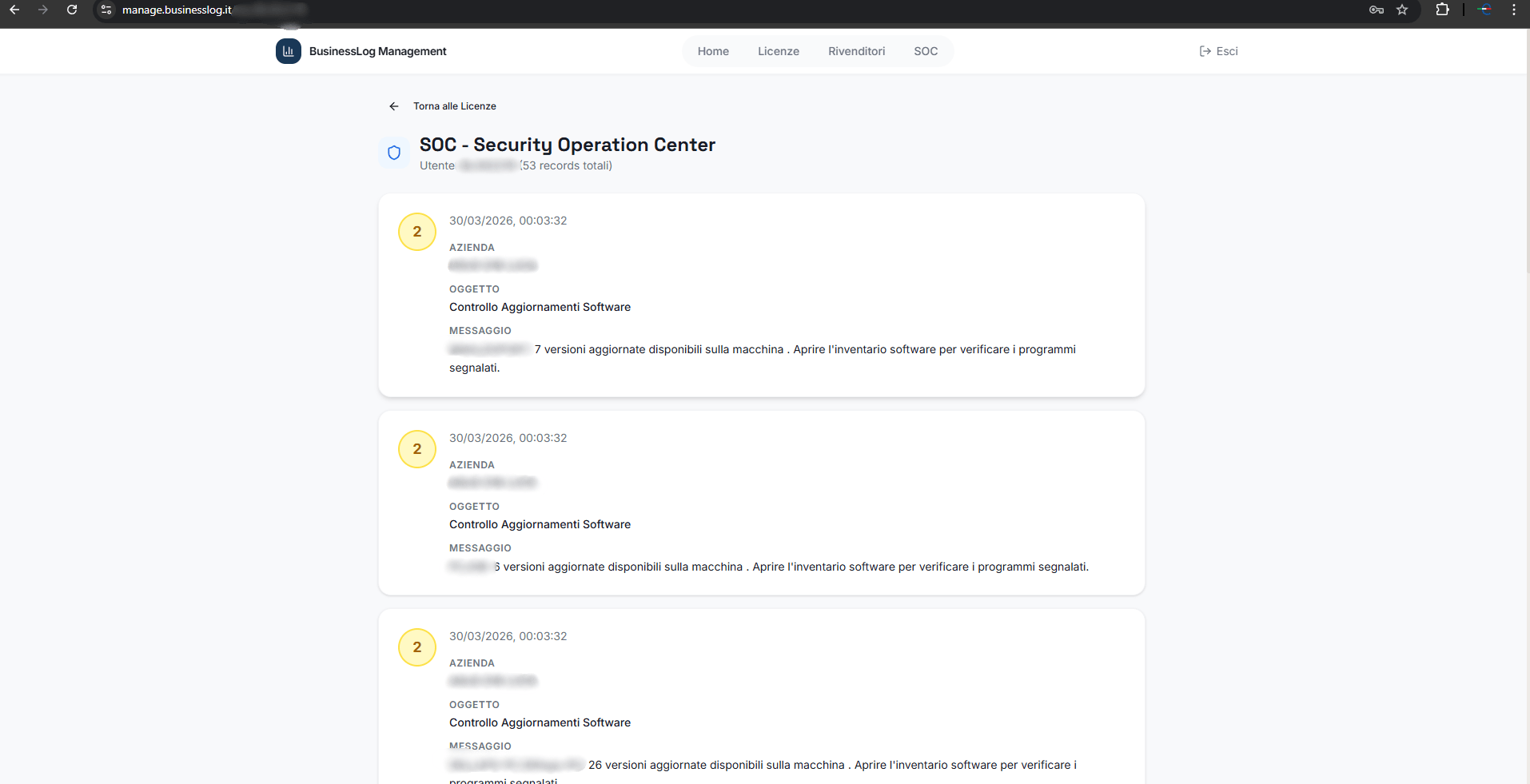The height and width of the screenshot is (784, 1530).
Task: Click the logout icon next to Esci
Action: (x=1205, y=50)
